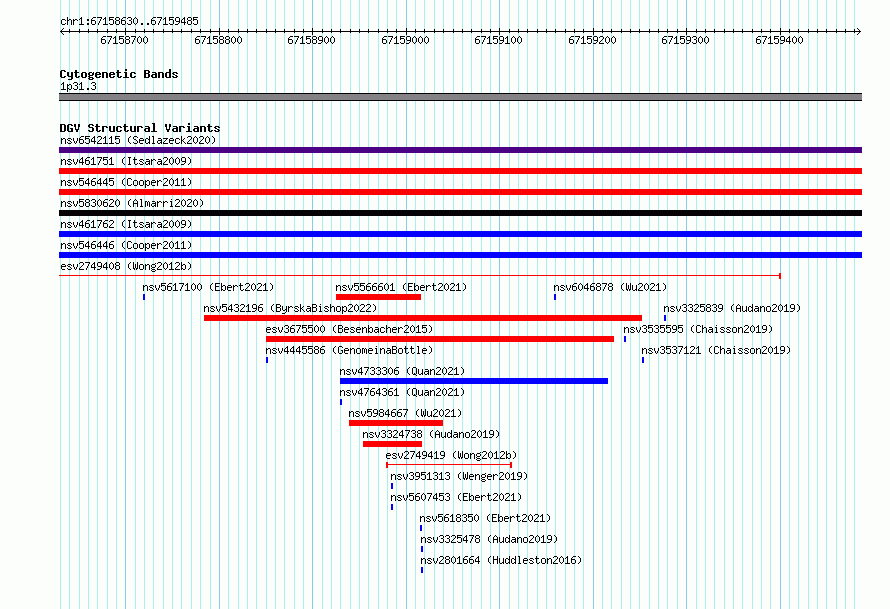Click red bar of esv3675500

tap(440, 339)
